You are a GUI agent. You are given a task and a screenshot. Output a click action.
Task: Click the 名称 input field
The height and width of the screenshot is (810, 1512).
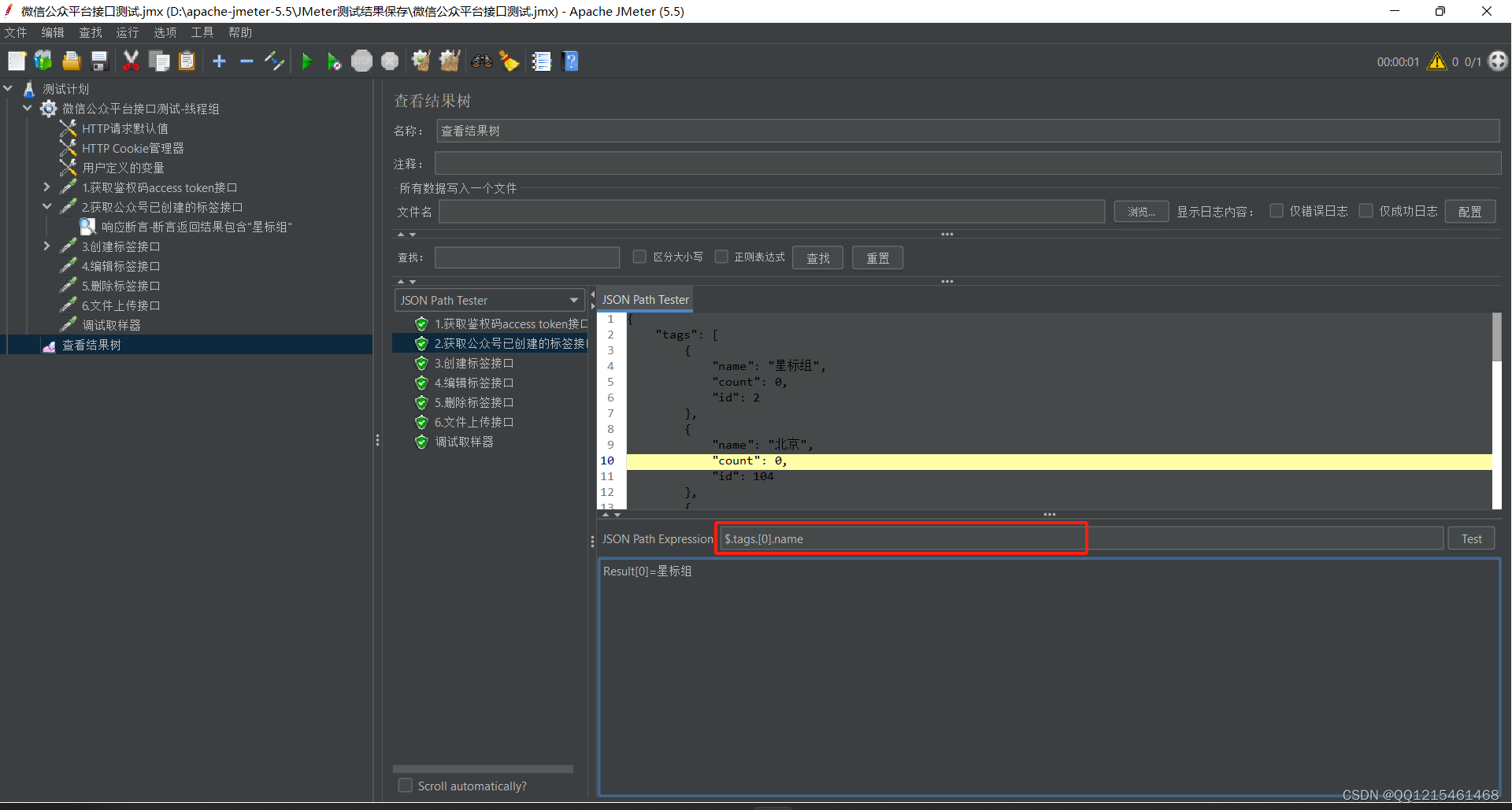(968, 131)
